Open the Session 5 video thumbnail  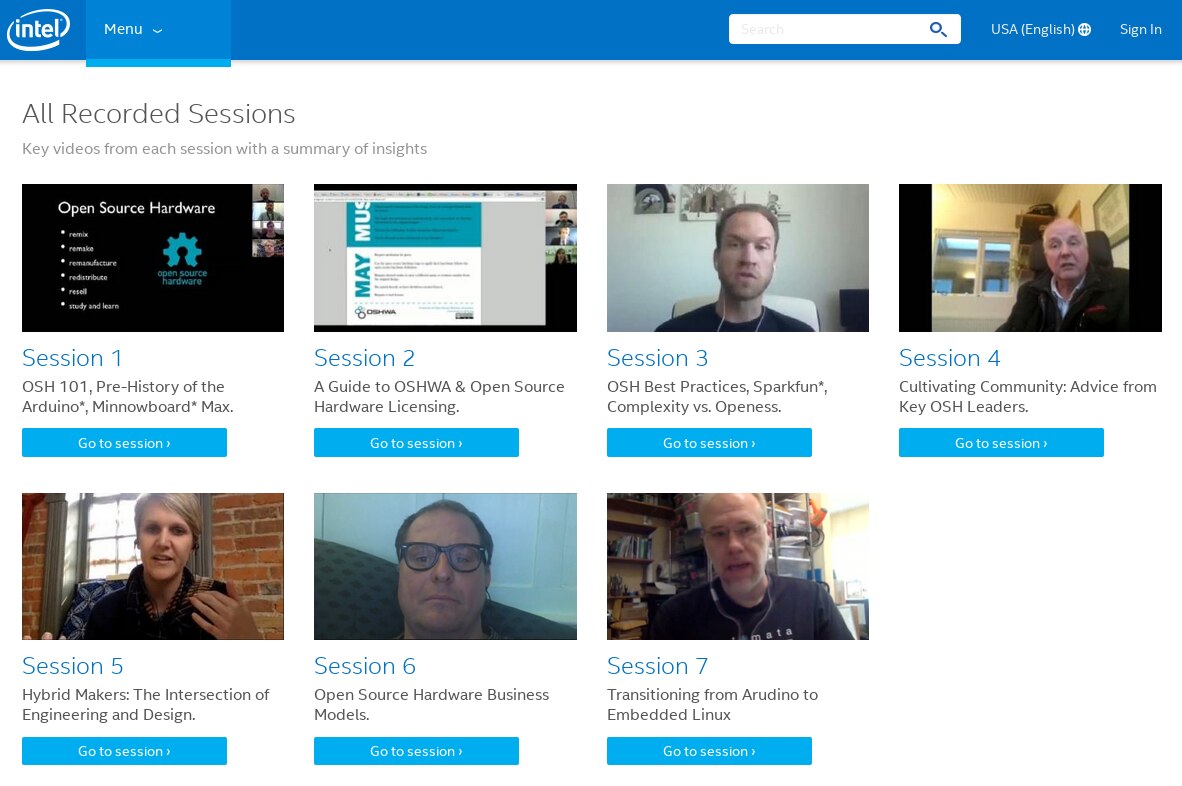(x=153, y=566)
